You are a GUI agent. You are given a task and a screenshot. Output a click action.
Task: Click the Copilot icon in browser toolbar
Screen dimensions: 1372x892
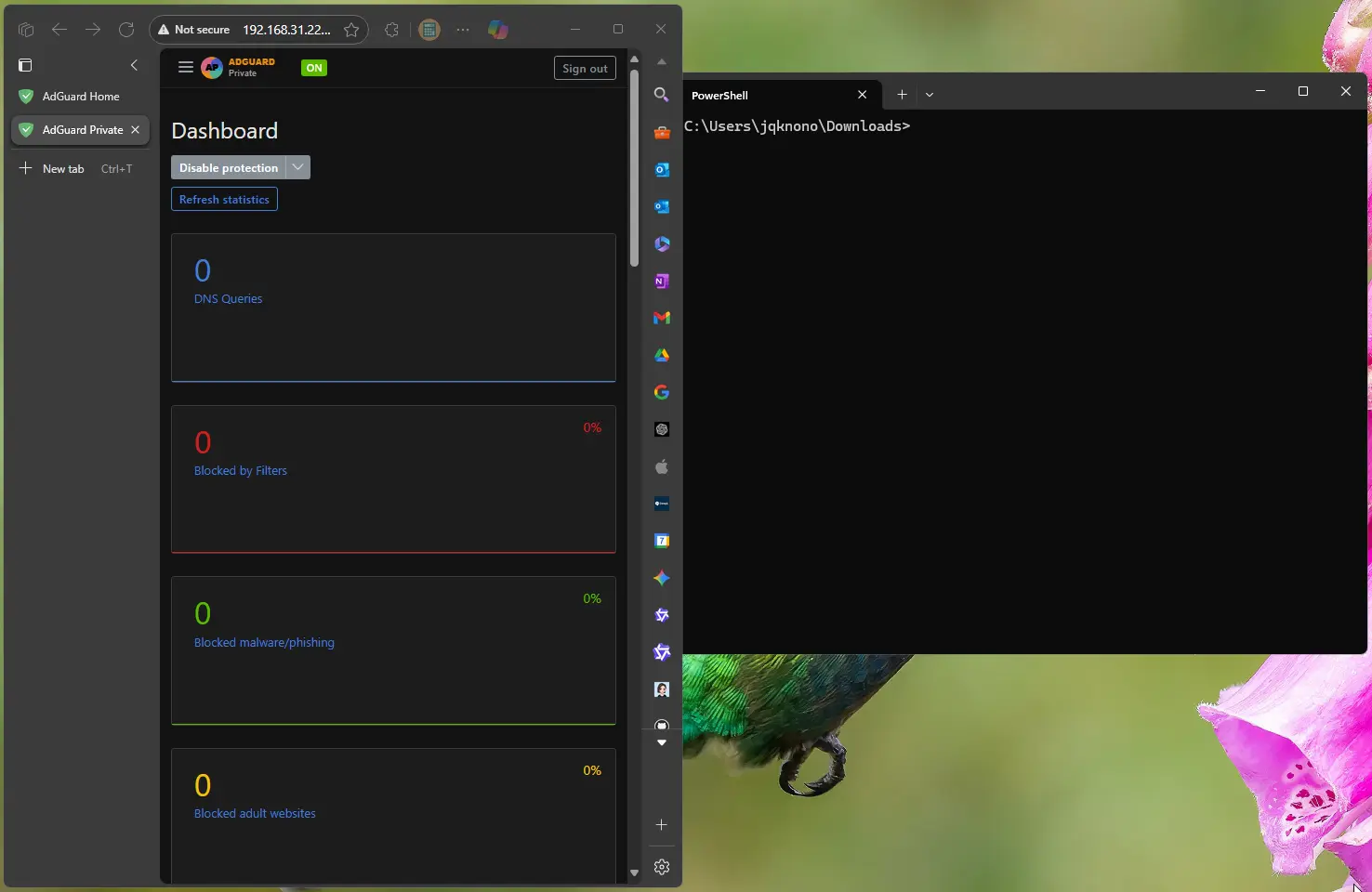point(498,30)
